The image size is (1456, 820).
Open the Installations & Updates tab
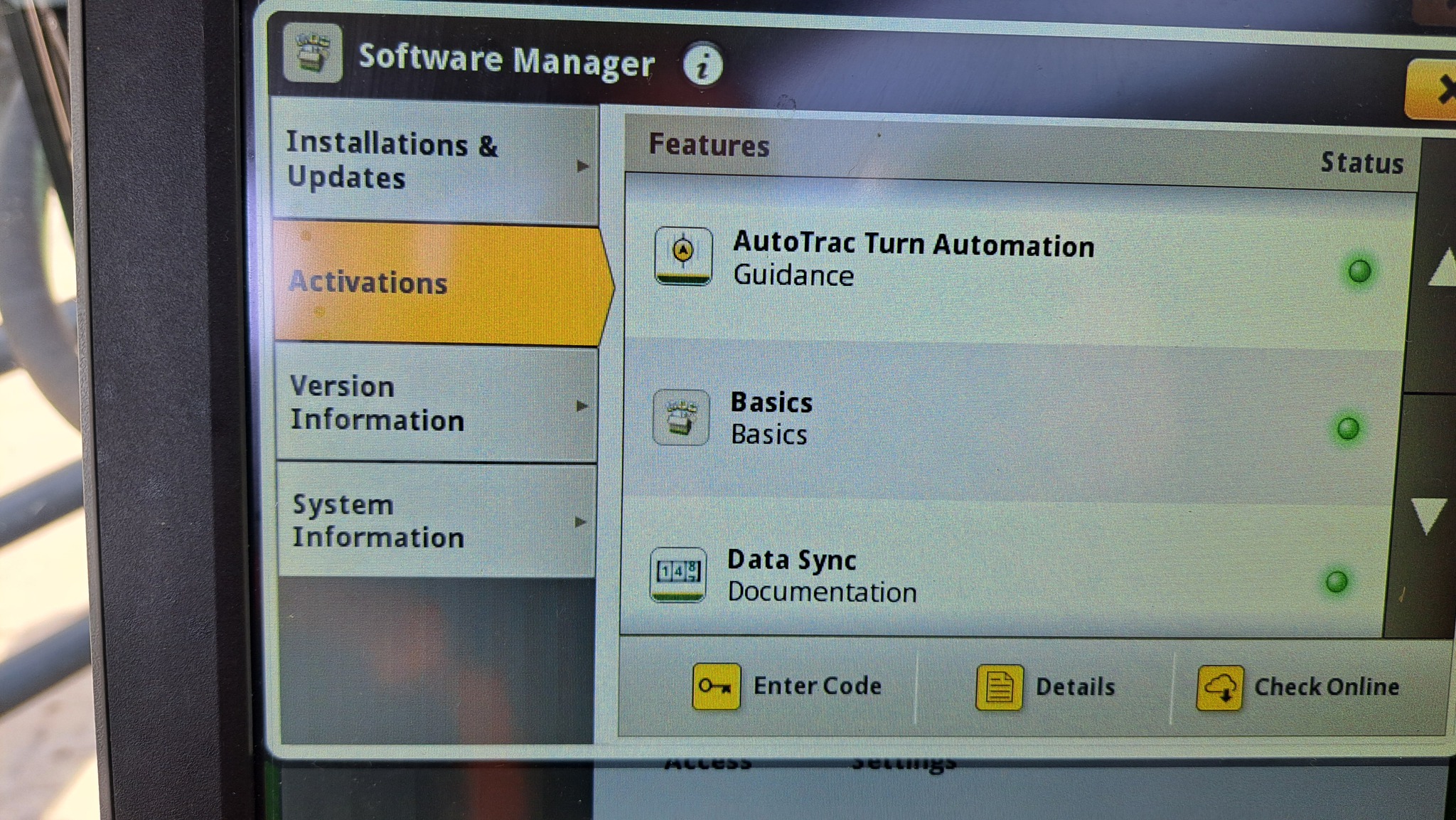click(435, 161)
